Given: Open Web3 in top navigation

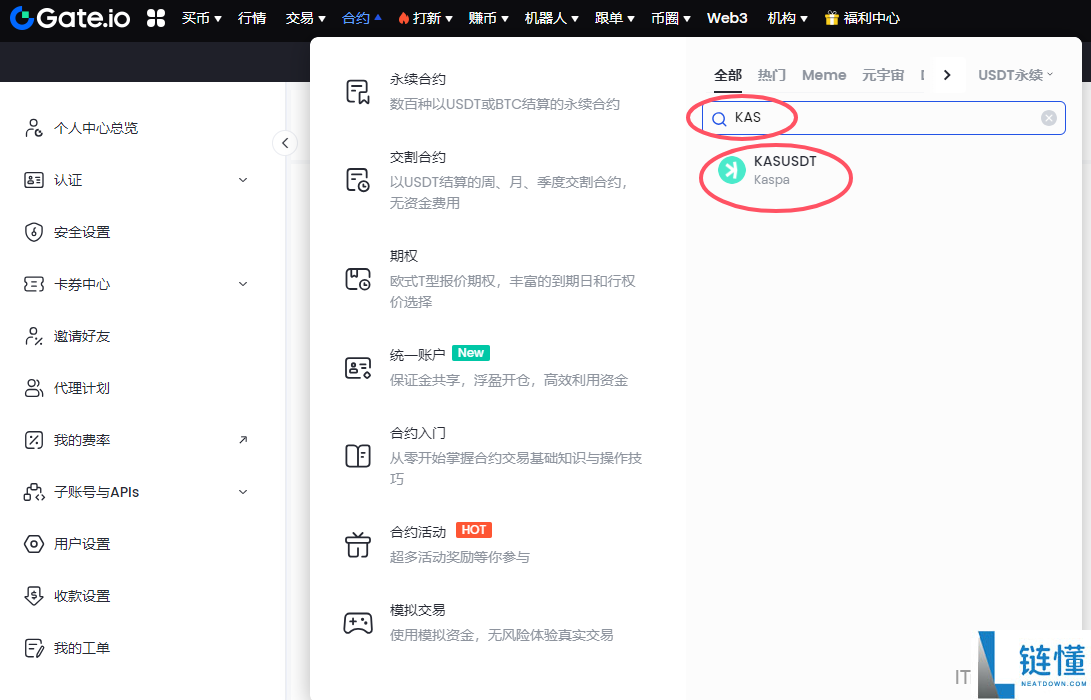Looking at the screenshot, I should coord(727,18).
